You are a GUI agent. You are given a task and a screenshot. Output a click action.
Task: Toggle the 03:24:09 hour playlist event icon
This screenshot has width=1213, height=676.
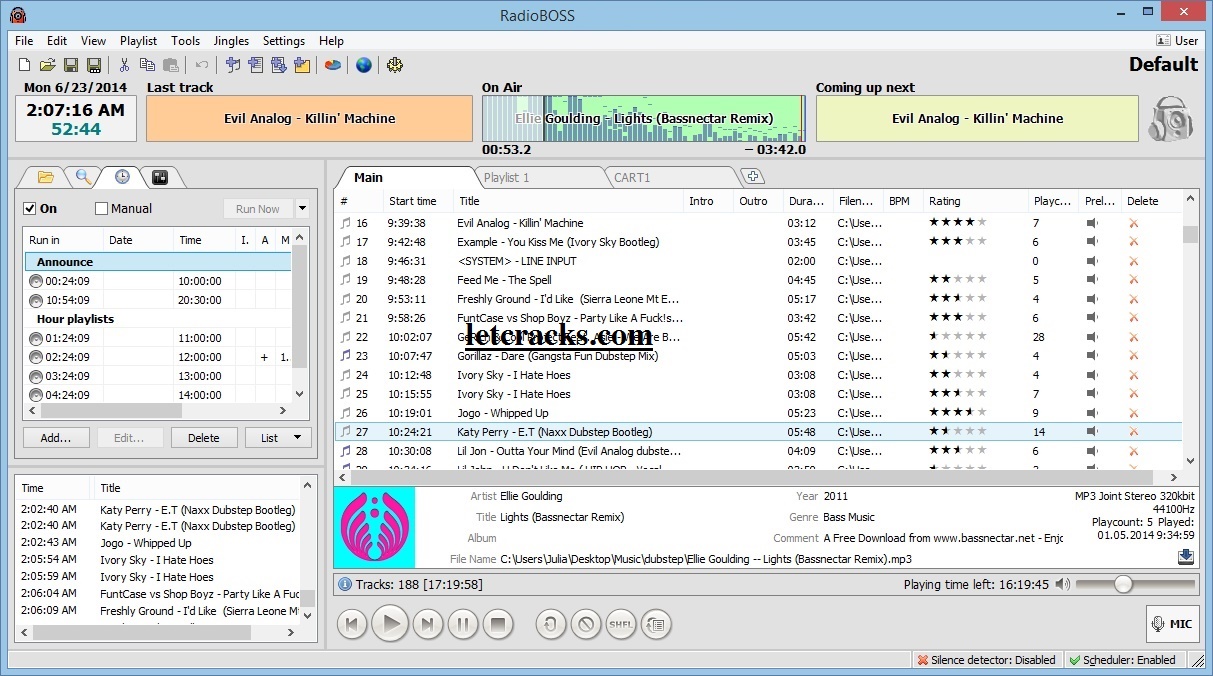tap(36, 376)
